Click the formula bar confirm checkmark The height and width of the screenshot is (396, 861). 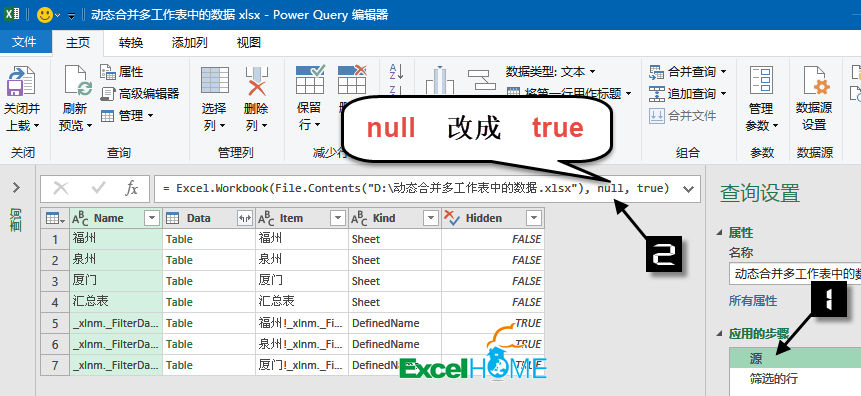99,189
